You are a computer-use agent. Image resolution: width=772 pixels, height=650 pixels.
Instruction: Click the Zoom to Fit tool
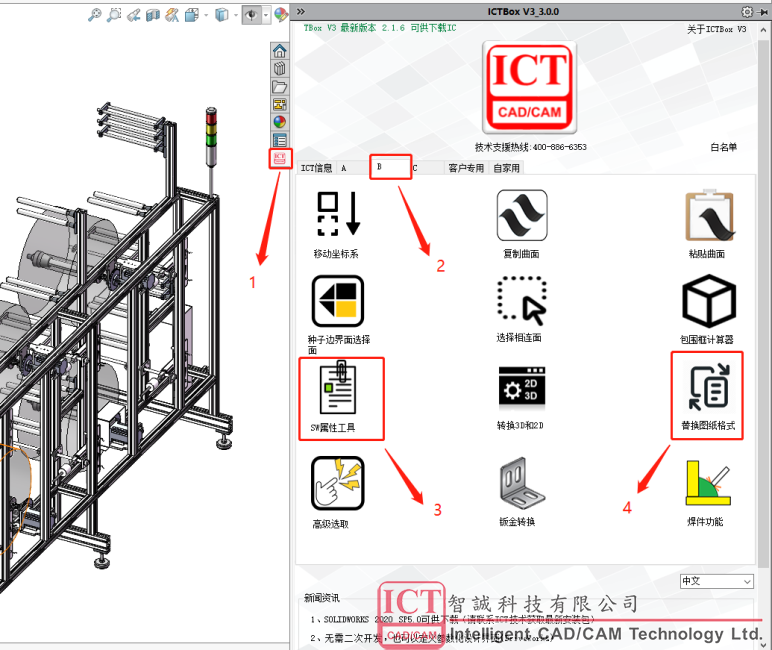tap(95, 15)
